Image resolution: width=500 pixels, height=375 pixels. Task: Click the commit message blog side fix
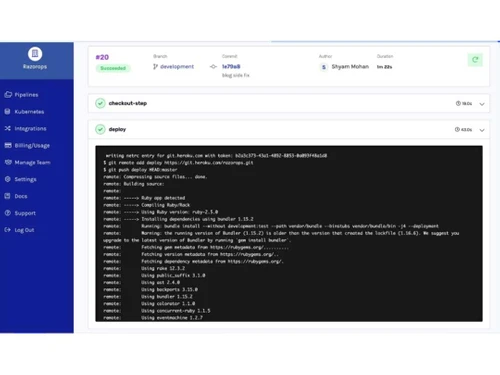(236, 75)
